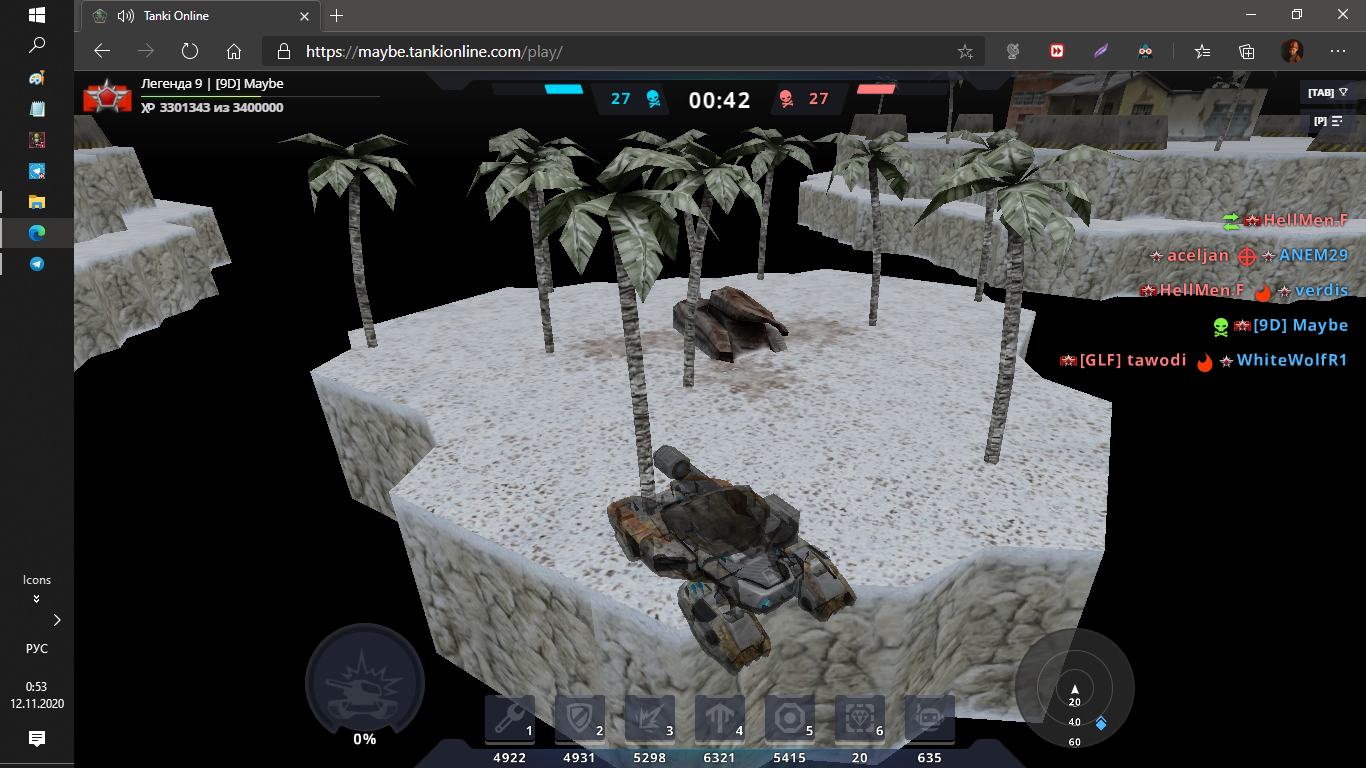Mute the Tanki Online tab audio
This screenshot has width=1366, height=768.
(x=126, y=16)
